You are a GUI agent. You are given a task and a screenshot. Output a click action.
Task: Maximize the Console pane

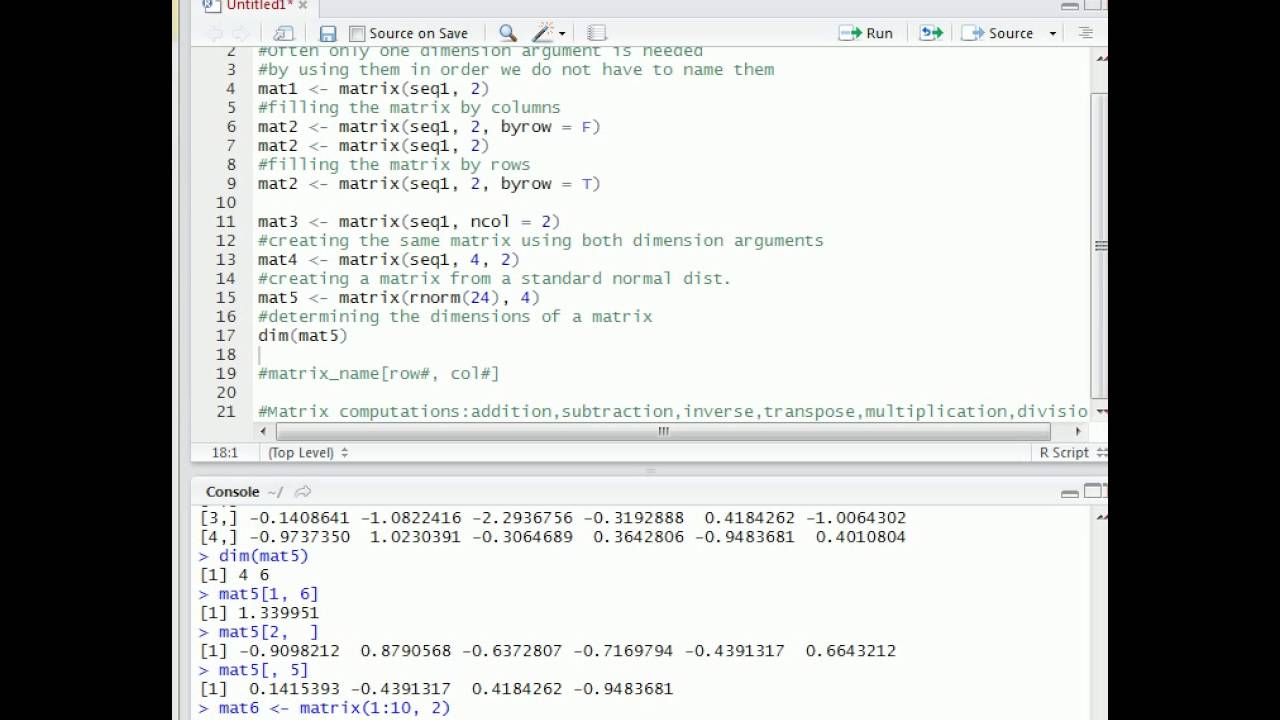click(x=1093, y=491)
